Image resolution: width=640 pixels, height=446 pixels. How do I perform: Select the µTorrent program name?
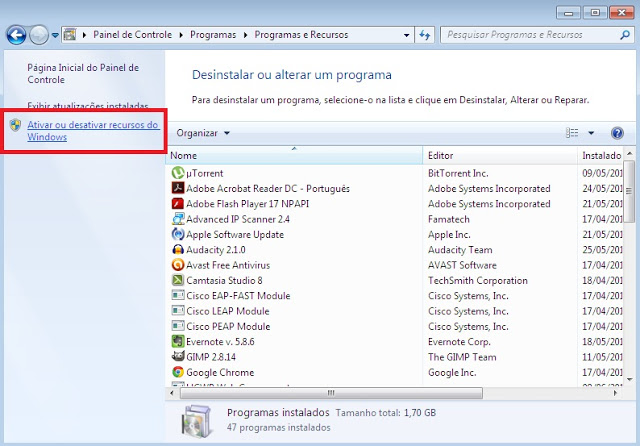tap(204, 173)
